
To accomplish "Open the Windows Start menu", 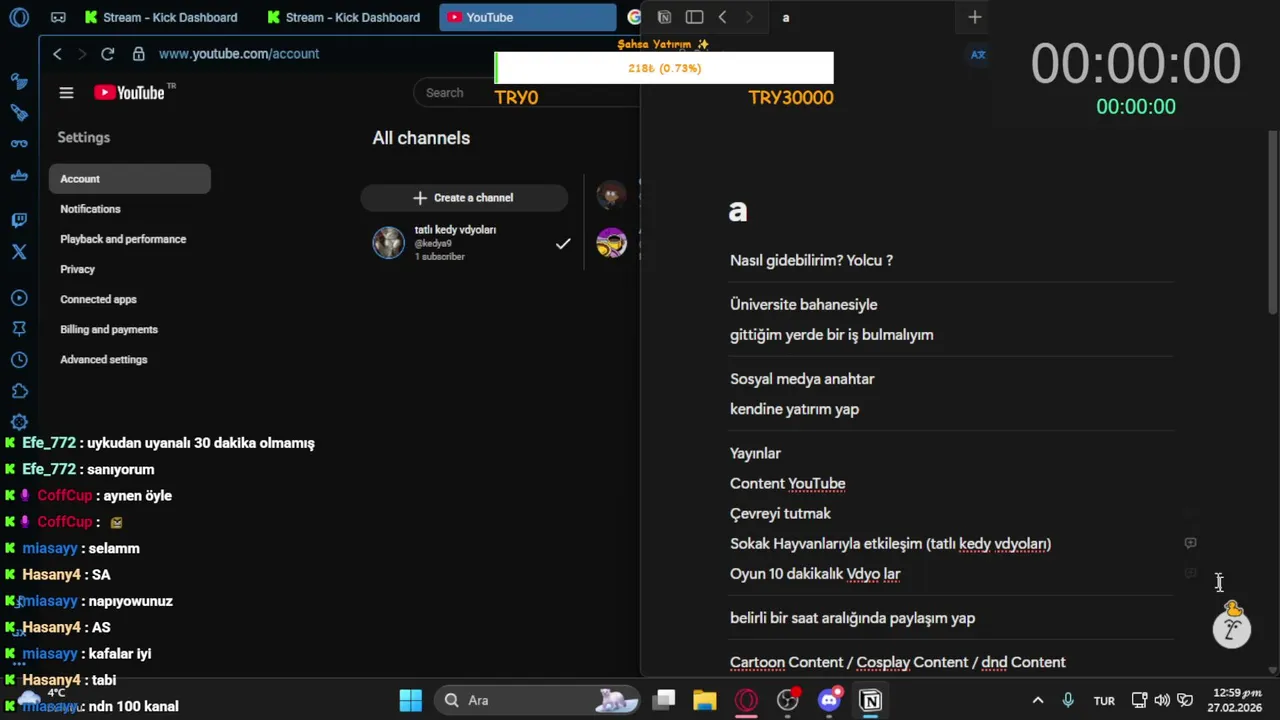I will tap(411, 700).
